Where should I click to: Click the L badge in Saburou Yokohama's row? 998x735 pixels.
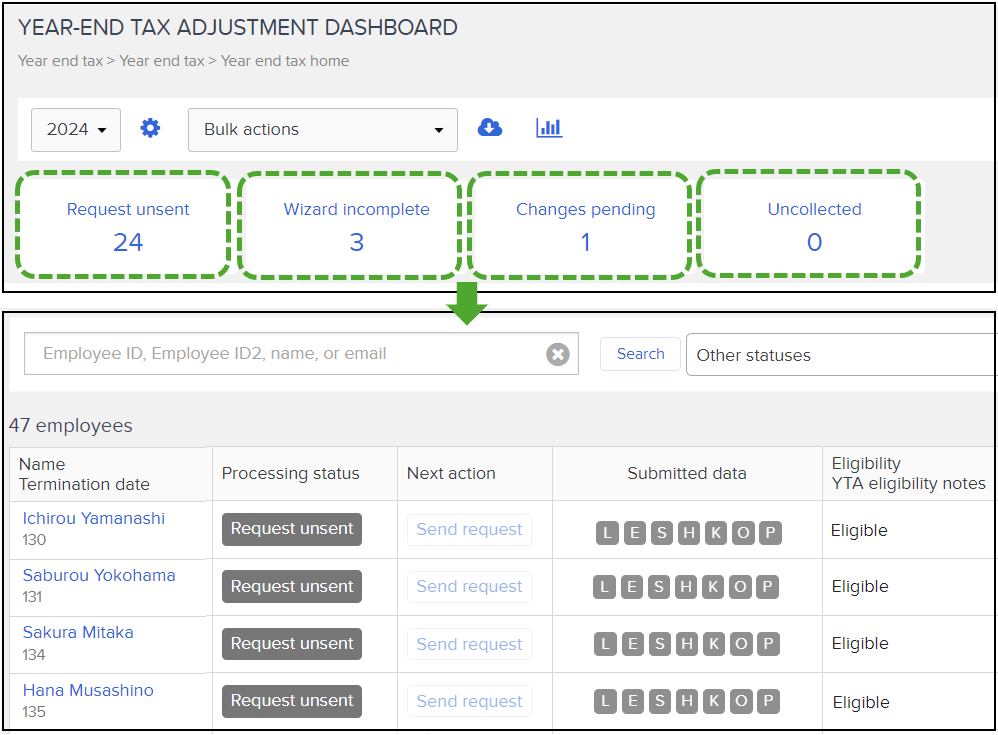pos(605,587)
